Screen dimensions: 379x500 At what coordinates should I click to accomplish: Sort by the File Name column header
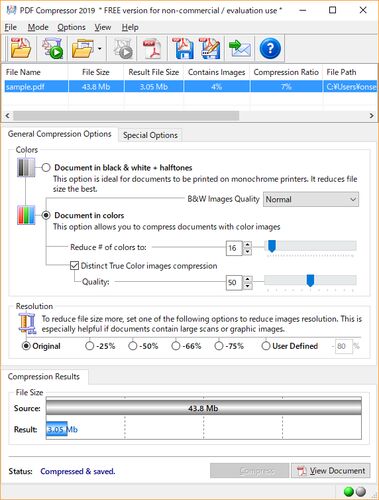(35, 72)
